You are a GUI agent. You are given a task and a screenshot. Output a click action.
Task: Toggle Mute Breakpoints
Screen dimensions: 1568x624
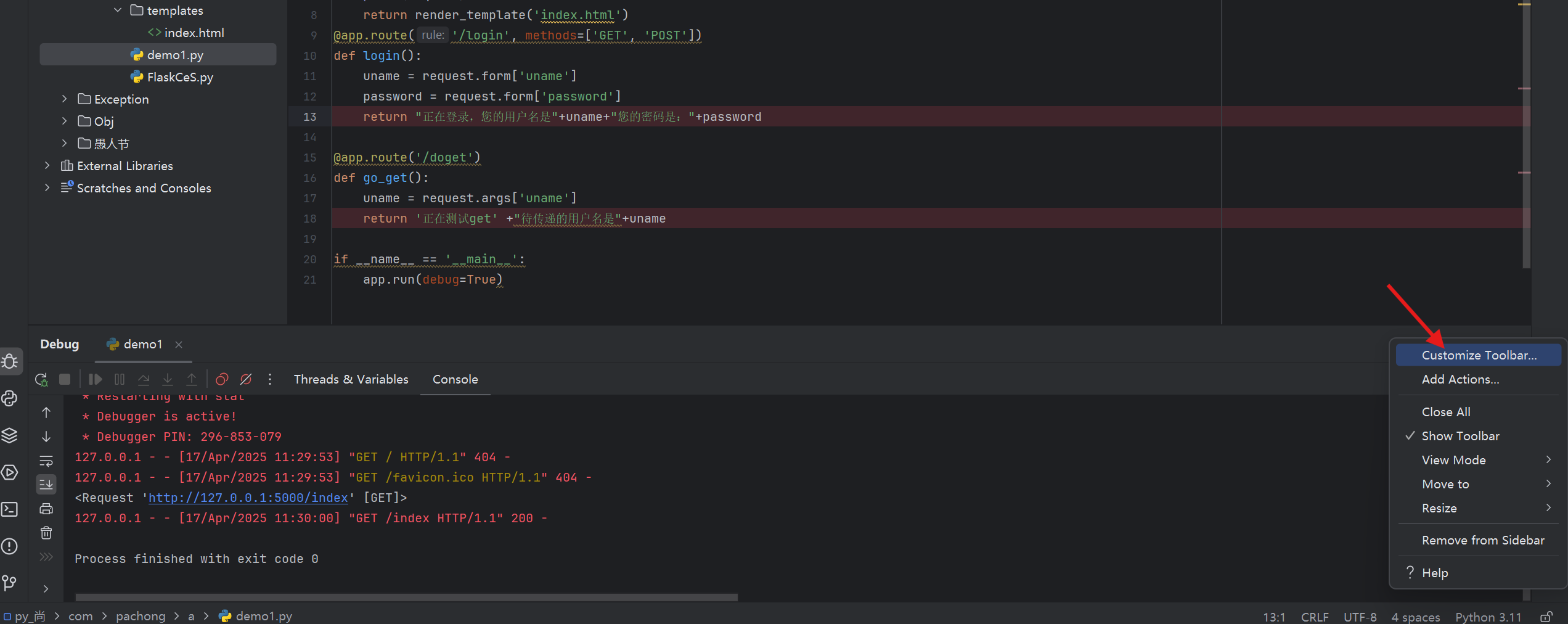coord(246,379)
